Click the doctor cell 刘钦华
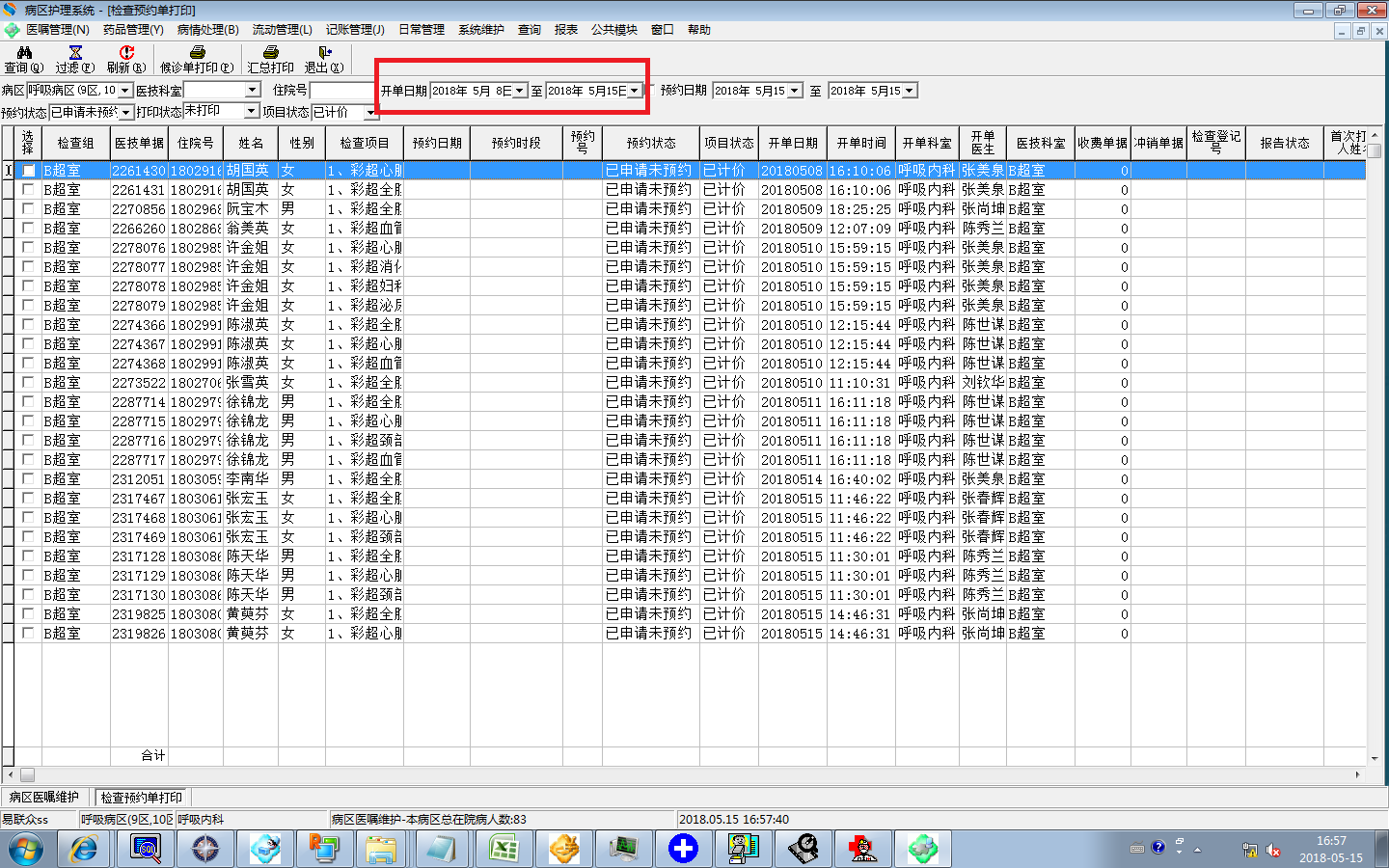Screen dimensions: 1389x868 click(983, 383)
